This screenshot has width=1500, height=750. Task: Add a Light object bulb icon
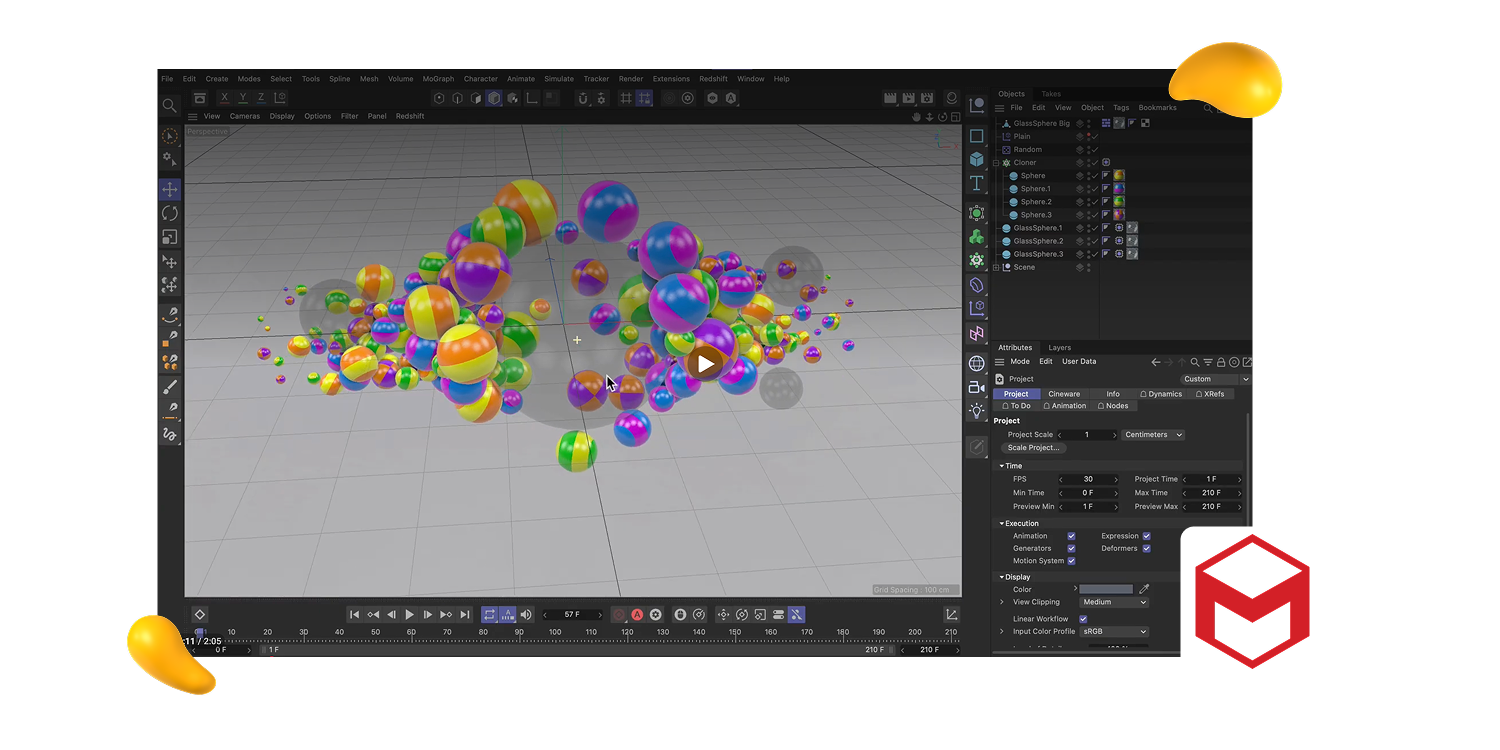977,411
